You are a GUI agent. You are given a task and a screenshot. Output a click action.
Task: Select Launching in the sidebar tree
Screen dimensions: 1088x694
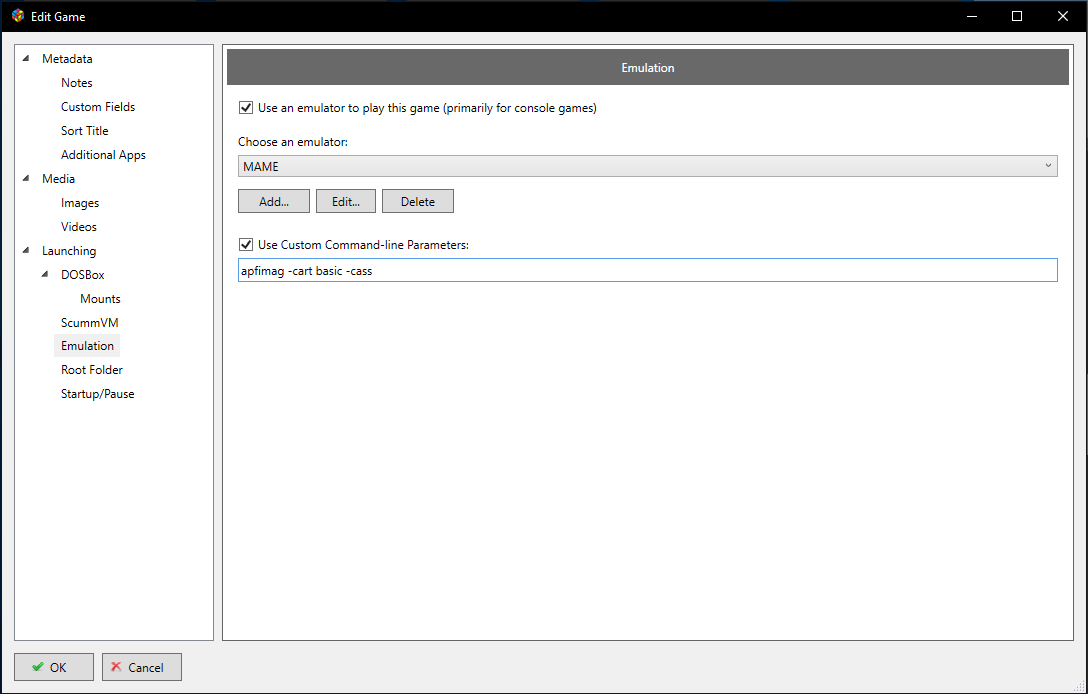pyautogui.click(x=69, y=251)
